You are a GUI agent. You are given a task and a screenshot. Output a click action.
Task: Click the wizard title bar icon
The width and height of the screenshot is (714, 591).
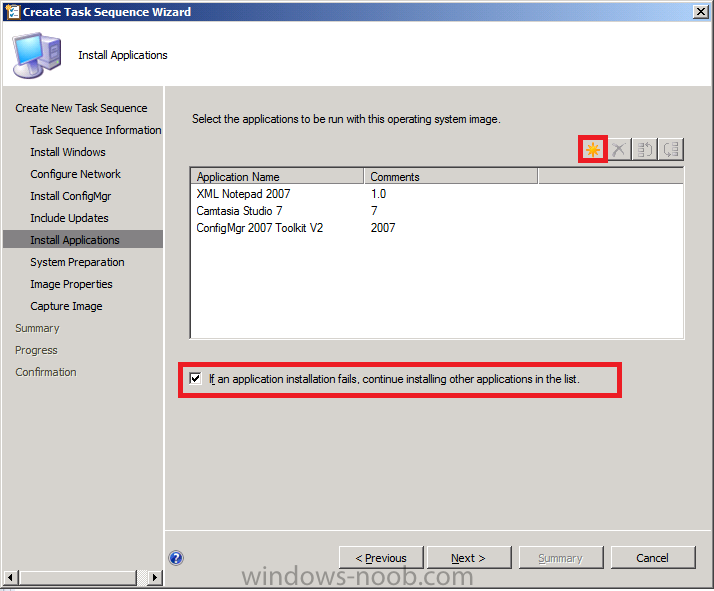click(13, 11)
